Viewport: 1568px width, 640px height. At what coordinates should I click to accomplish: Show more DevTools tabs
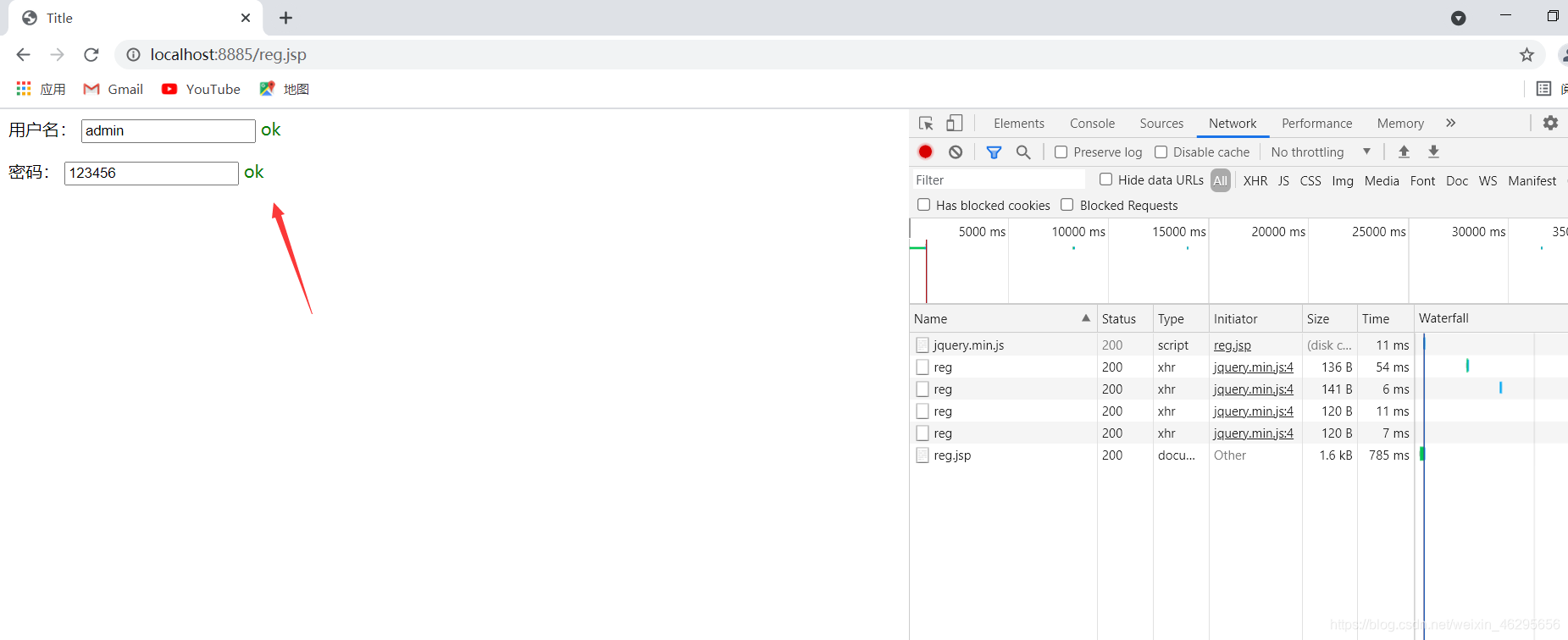[1450, 124]
